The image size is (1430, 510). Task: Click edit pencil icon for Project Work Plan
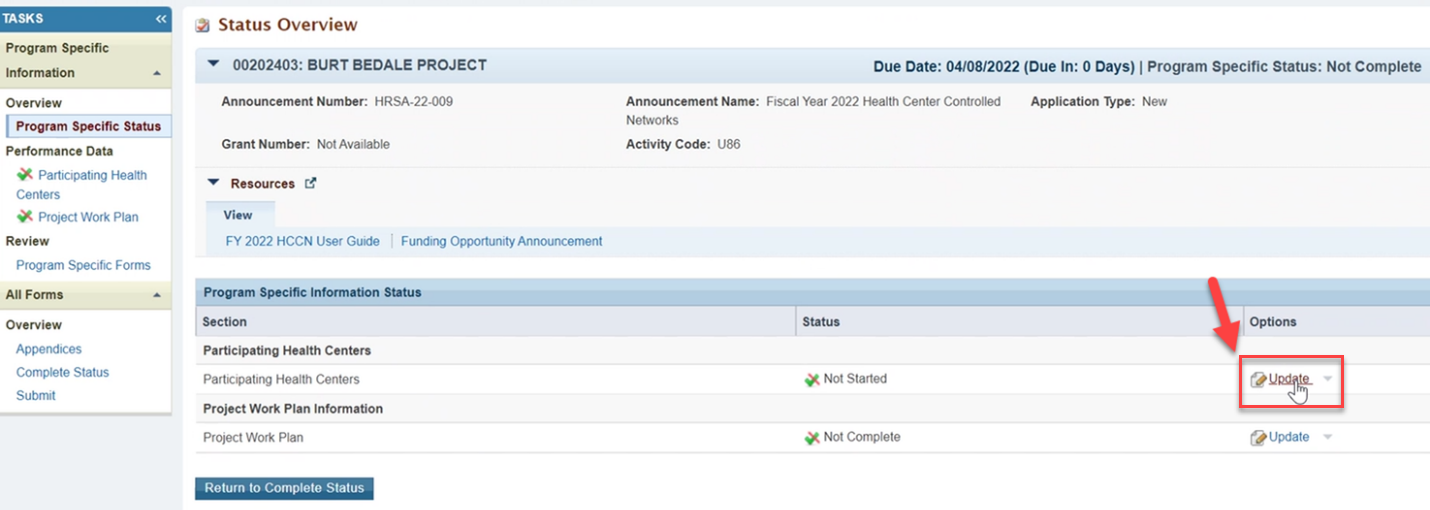pos(1258,437)
